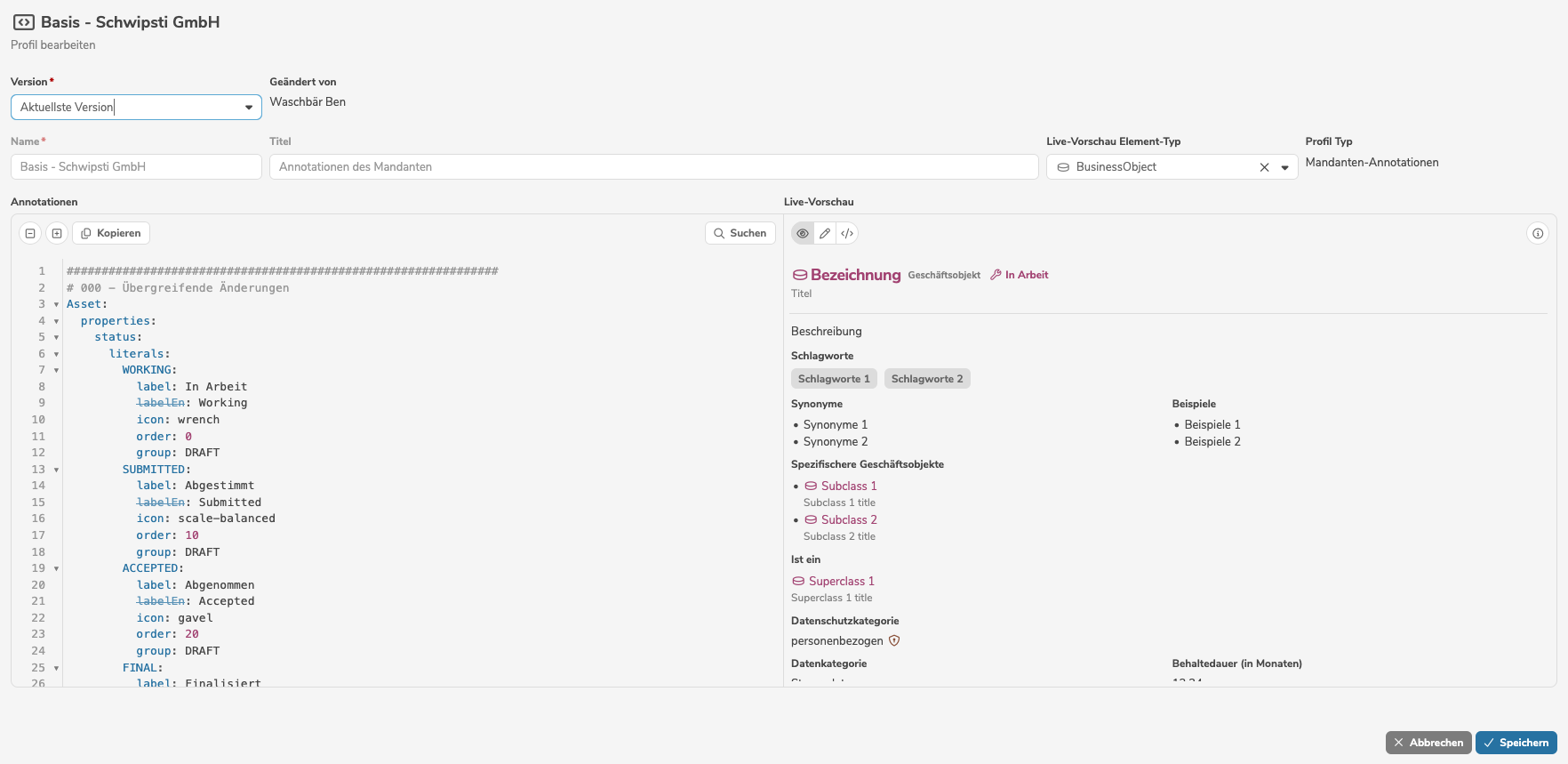Open the Subclass 1 link
The height and width of the screenshot is (764, 1568).
pos(849,486)
